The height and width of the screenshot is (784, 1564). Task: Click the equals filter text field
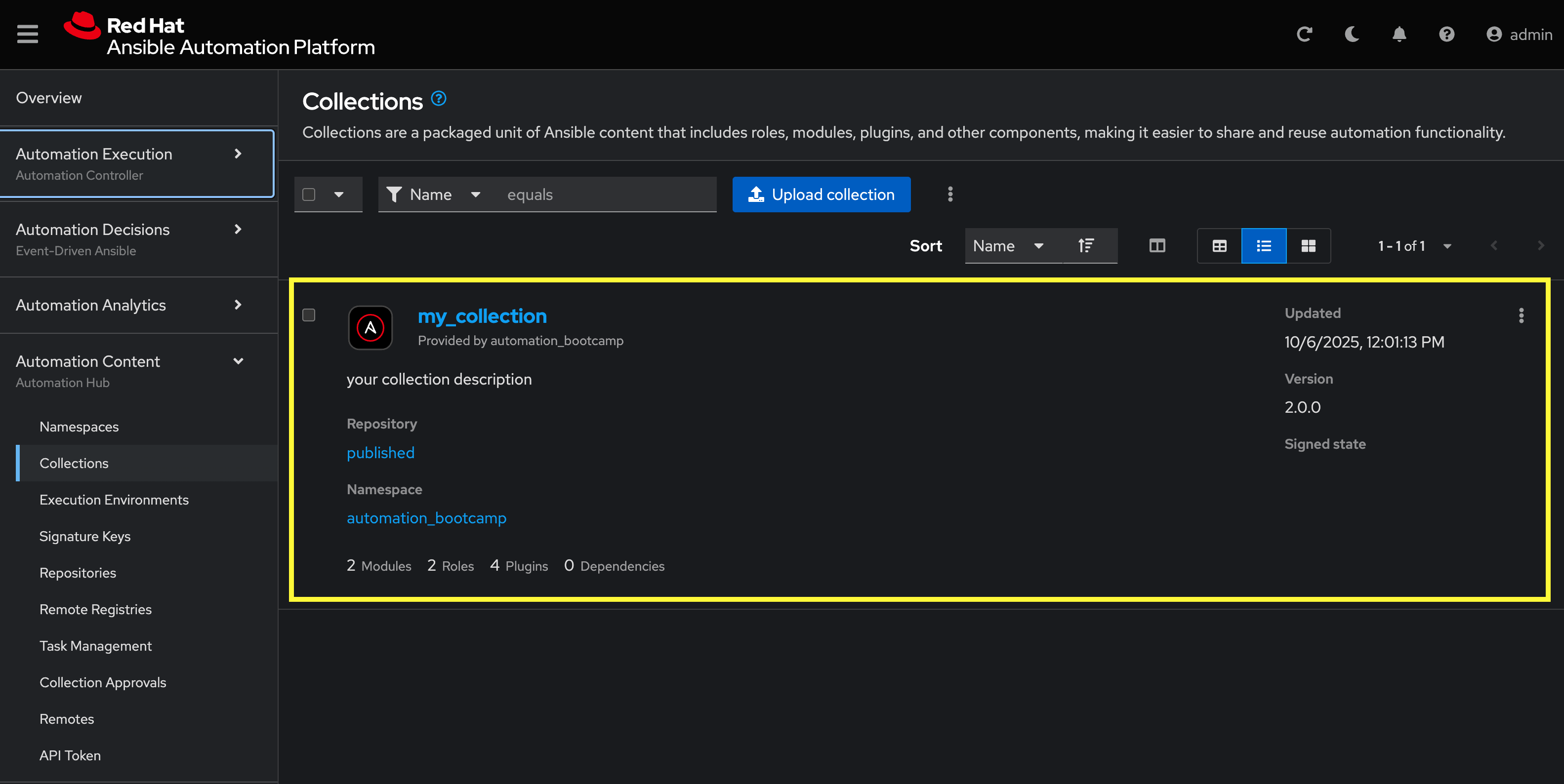(607, 194)
